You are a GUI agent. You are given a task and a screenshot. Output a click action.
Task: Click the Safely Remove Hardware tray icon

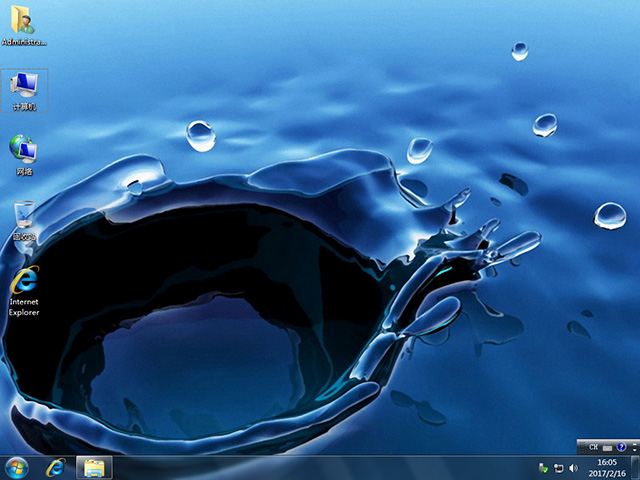click(x=543, y=468)
